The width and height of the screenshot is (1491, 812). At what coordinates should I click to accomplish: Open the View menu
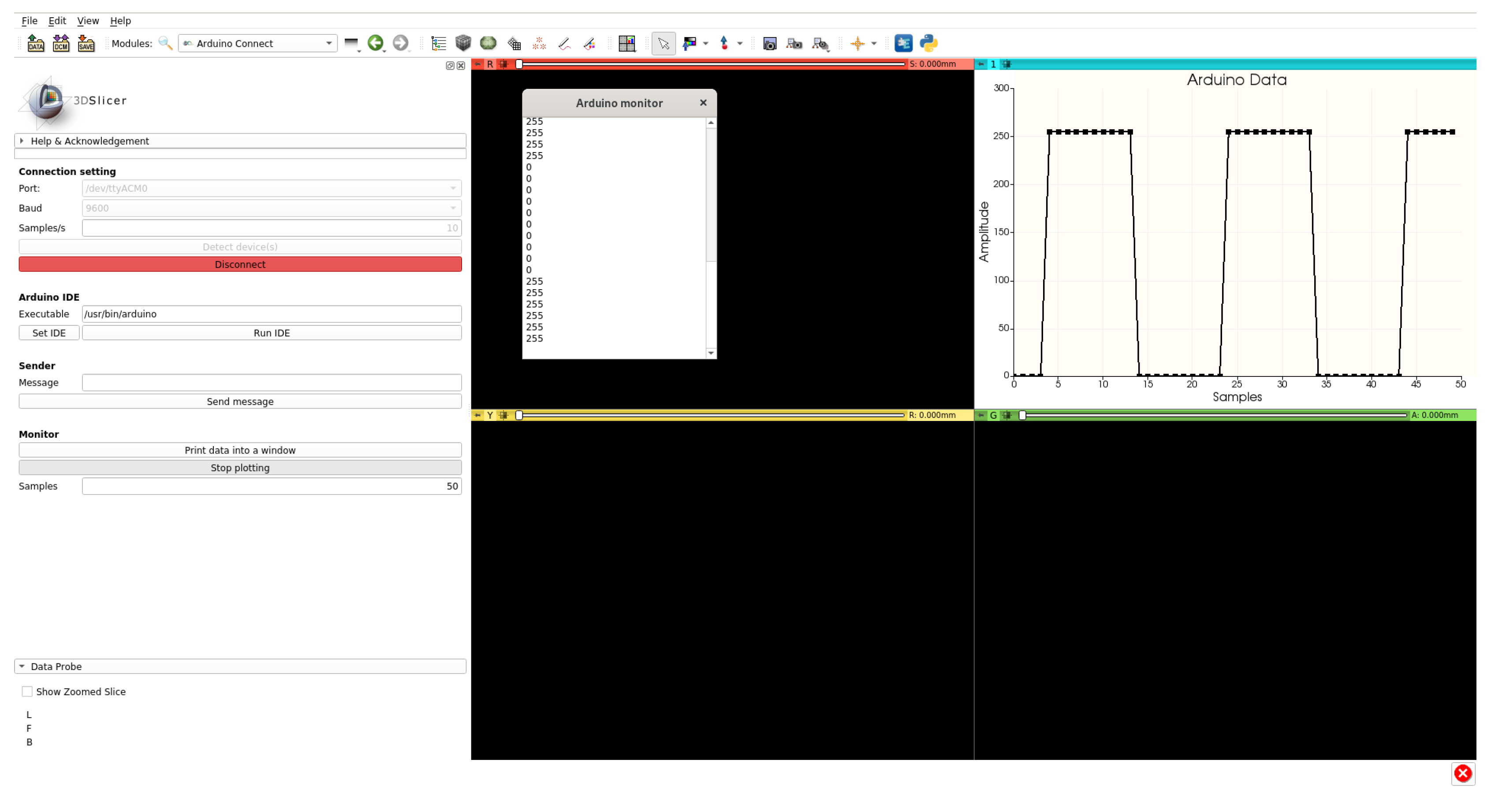(88, 21)
